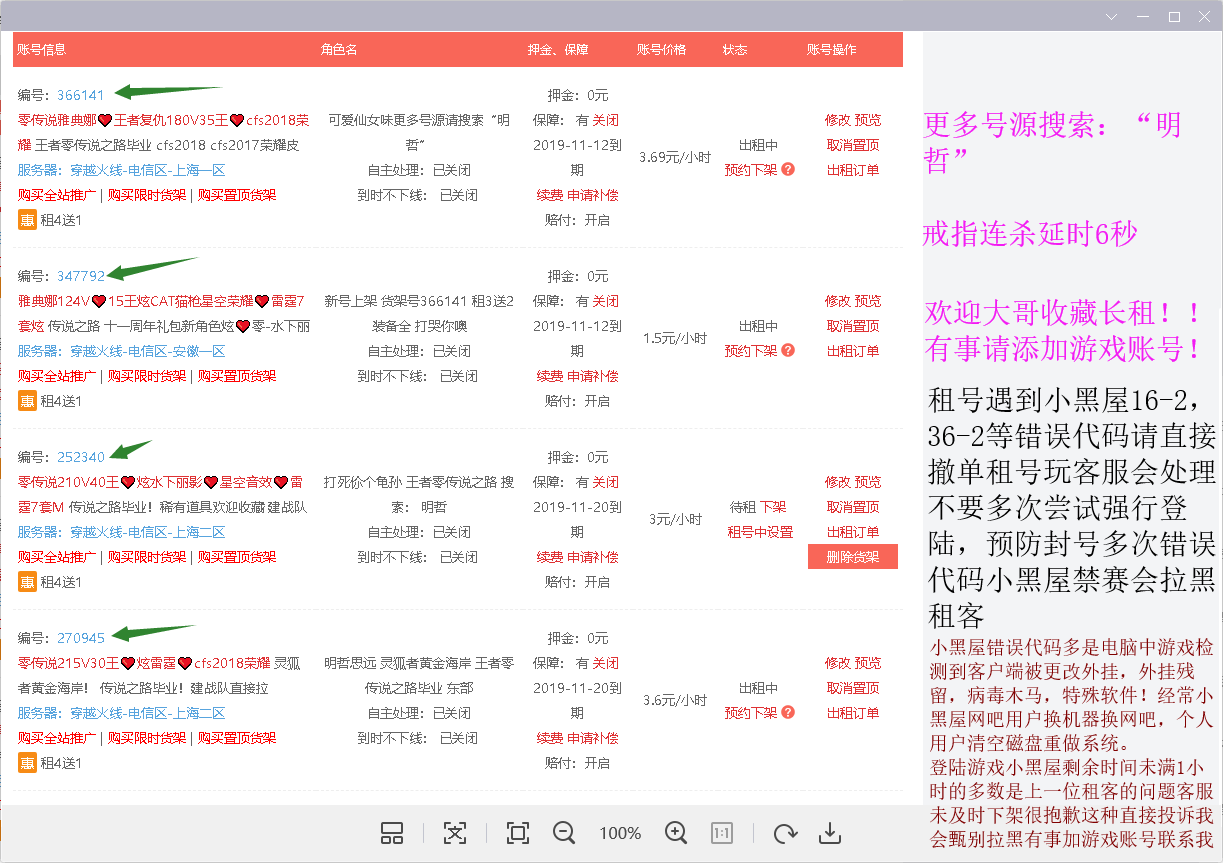Open 出租订单 for account 270945
The width and height of the screenshot is (1223, 863).
(x=853, y=713)
